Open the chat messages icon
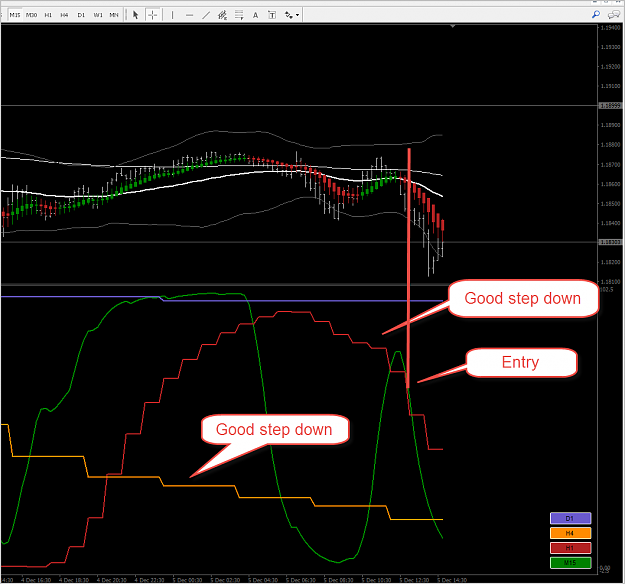Screen dimensions: 625x584 point(613,15)
